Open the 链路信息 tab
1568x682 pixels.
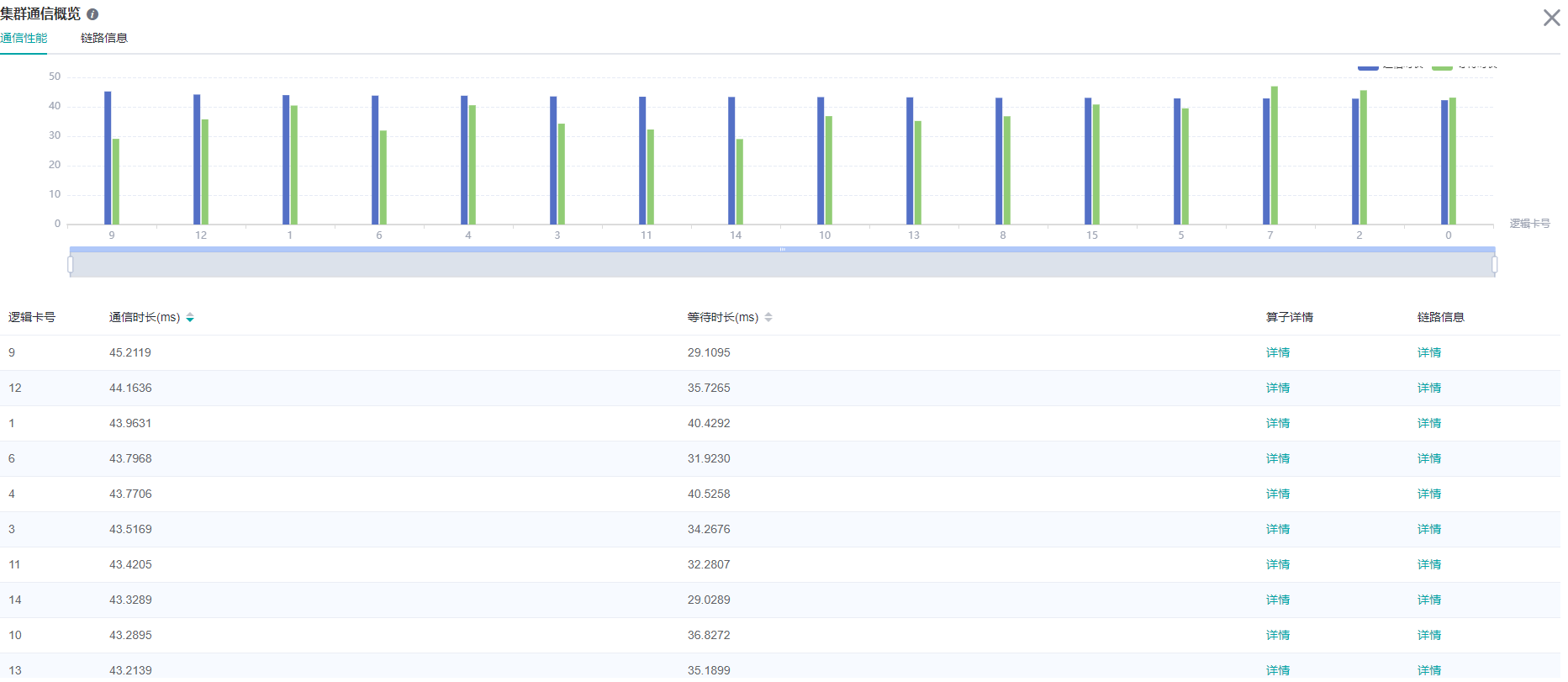click(x=104, y=39)
